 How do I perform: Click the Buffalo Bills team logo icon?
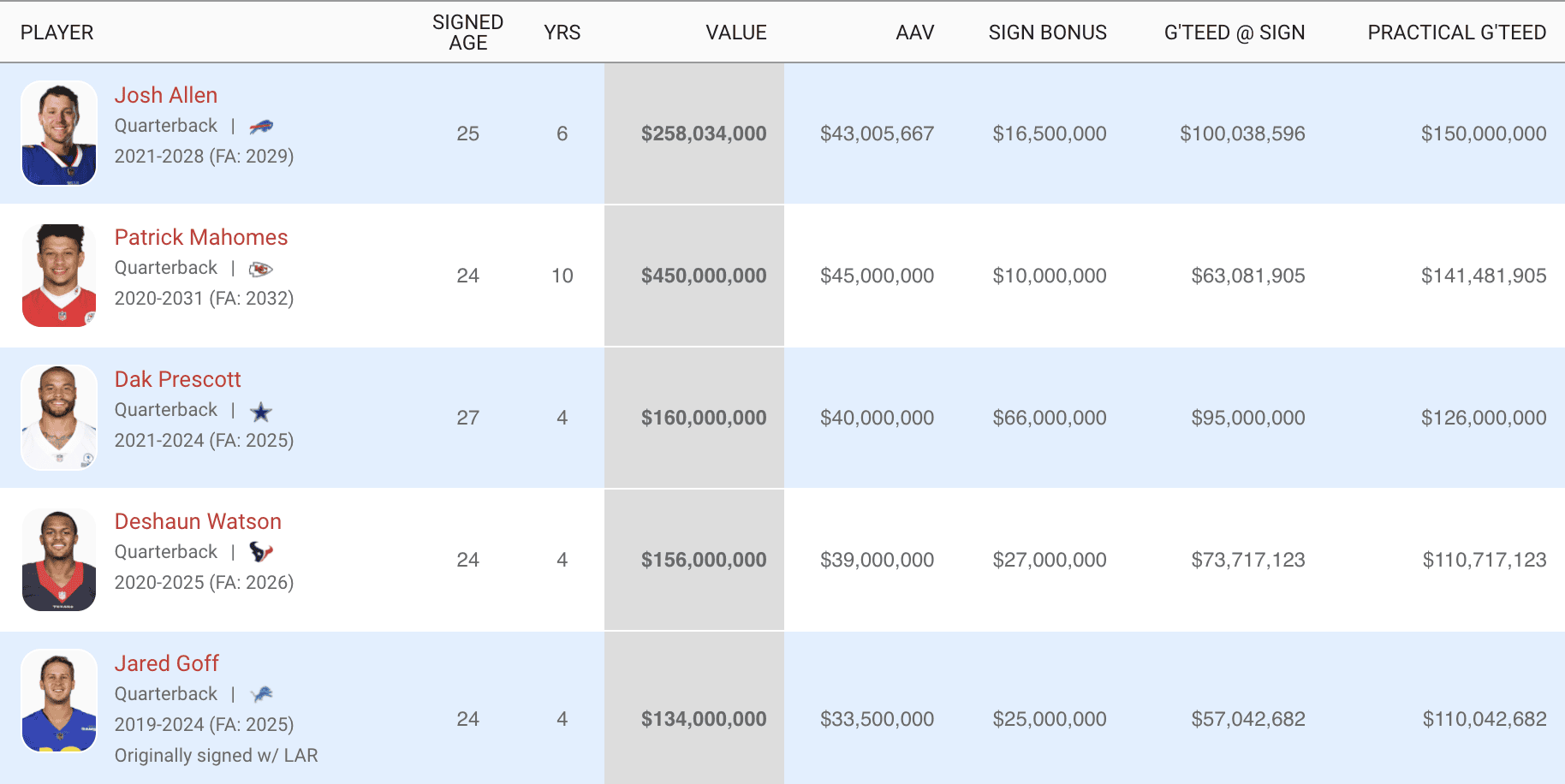tap(261, 127)
